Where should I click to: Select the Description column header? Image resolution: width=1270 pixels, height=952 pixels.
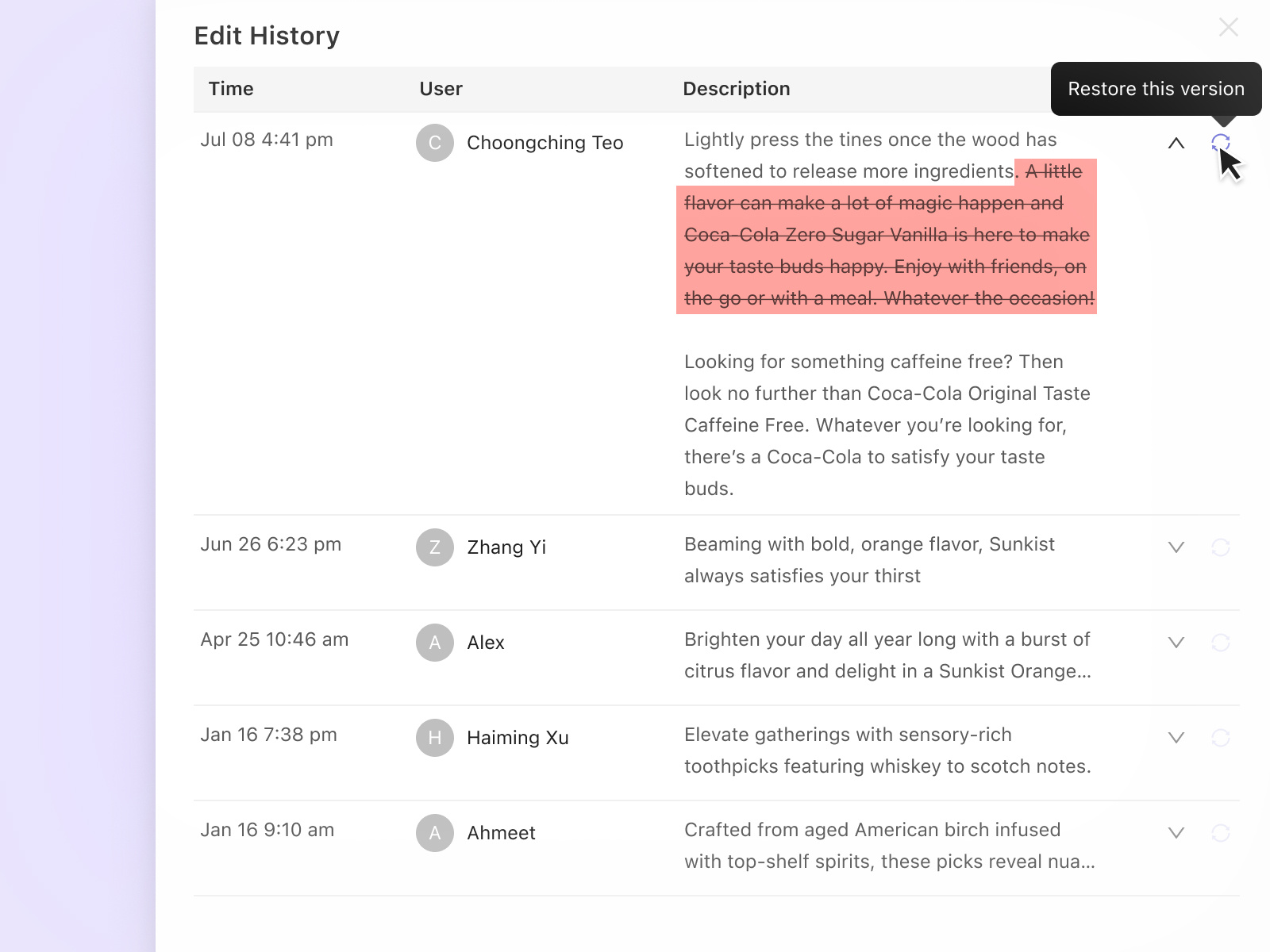coord(737,89)
